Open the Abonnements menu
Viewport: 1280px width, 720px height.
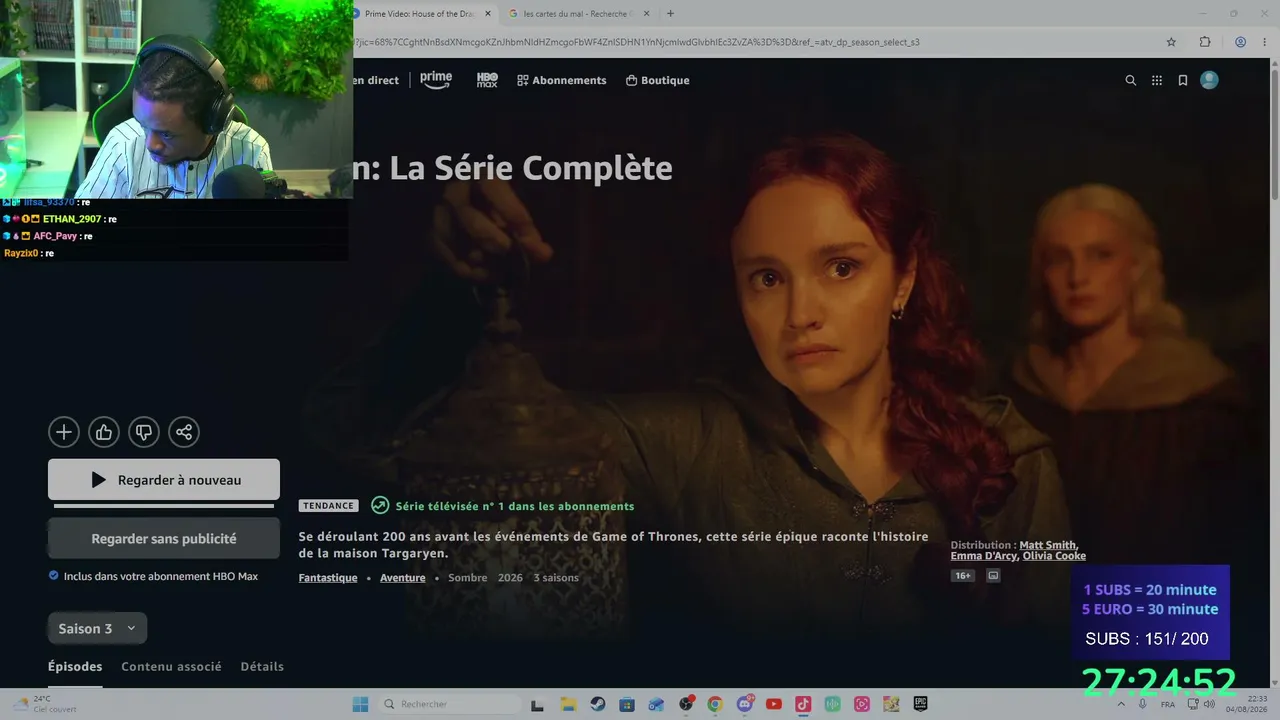click(561, 80)
